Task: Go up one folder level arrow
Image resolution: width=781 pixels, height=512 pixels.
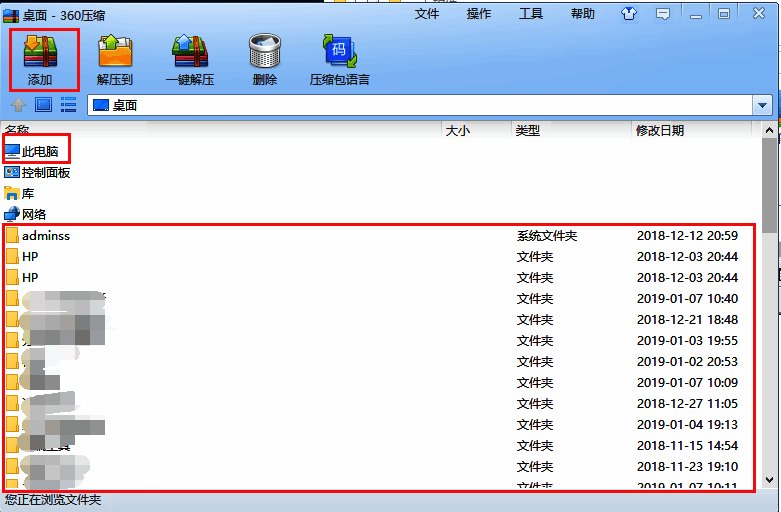Action: click(18, 105)
